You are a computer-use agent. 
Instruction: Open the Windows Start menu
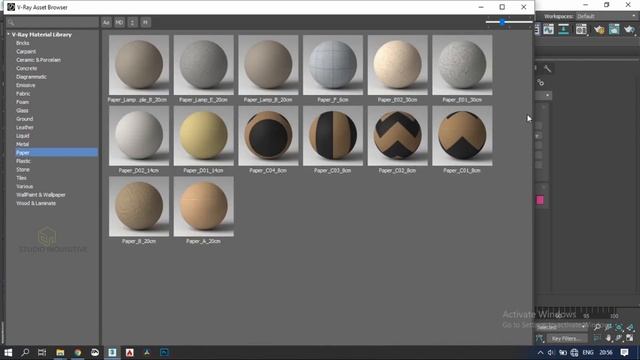click(8, 352)
